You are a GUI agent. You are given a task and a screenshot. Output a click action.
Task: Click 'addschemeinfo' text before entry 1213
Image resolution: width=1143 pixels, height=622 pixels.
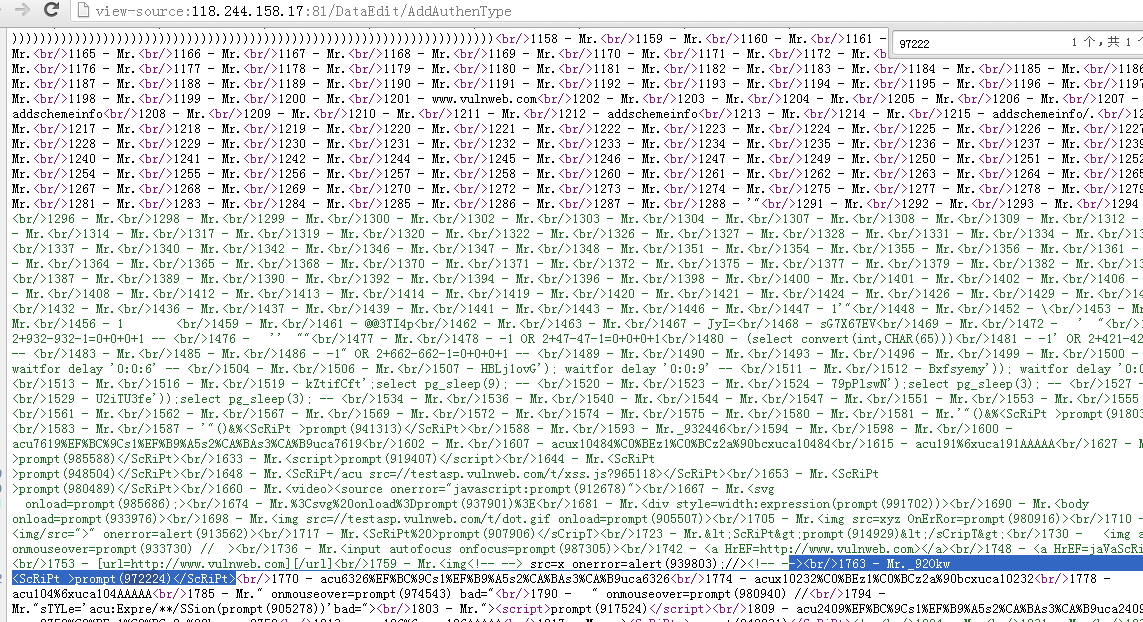point(652,114)
